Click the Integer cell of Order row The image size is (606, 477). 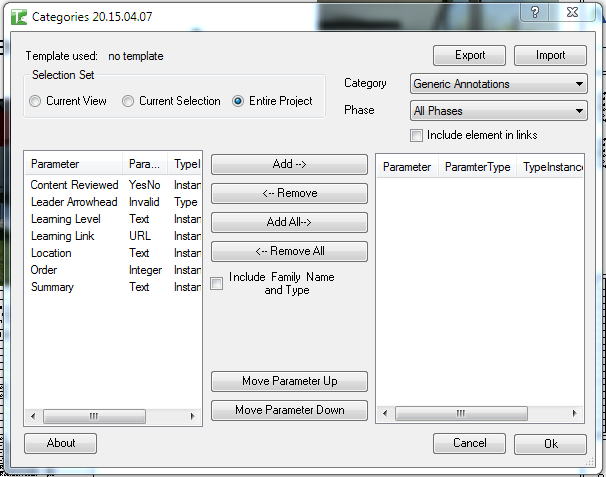[145, 270]
